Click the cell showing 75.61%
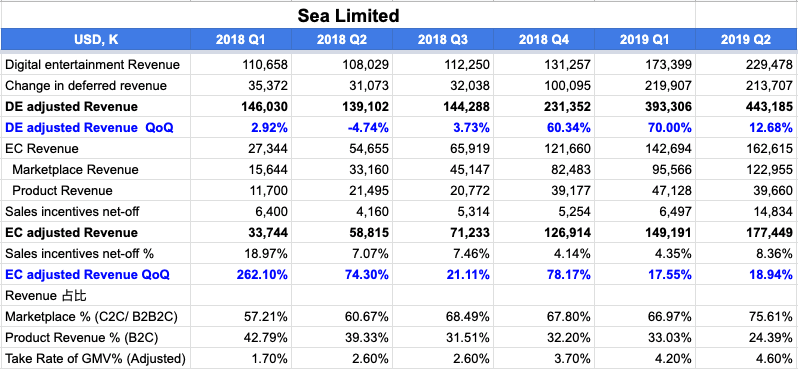The height and width of the screenshot is (369, 798). pyautogui.click(x=746, y=317)
